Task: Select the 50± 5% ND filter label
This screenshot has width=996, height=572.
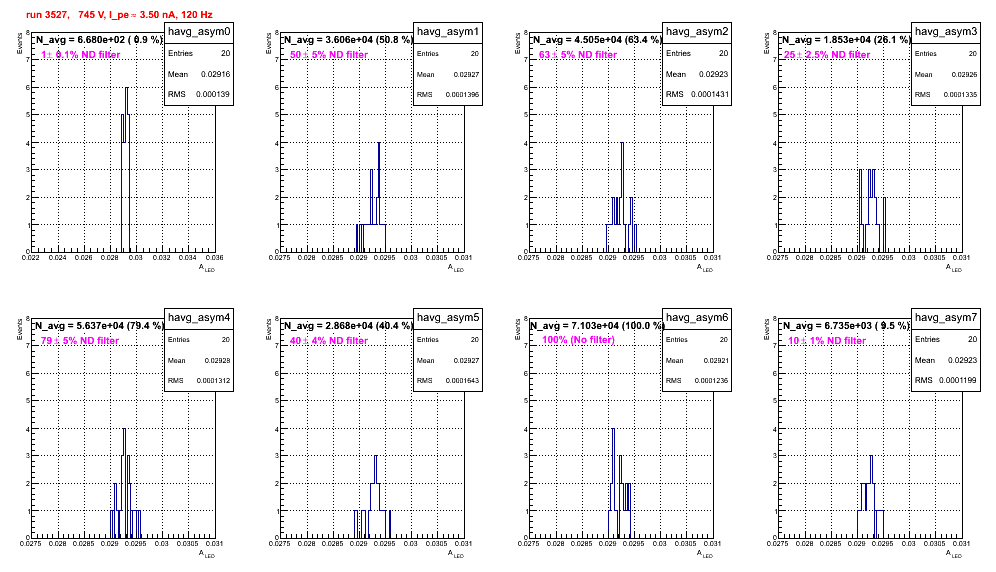Action: [329, 55]
